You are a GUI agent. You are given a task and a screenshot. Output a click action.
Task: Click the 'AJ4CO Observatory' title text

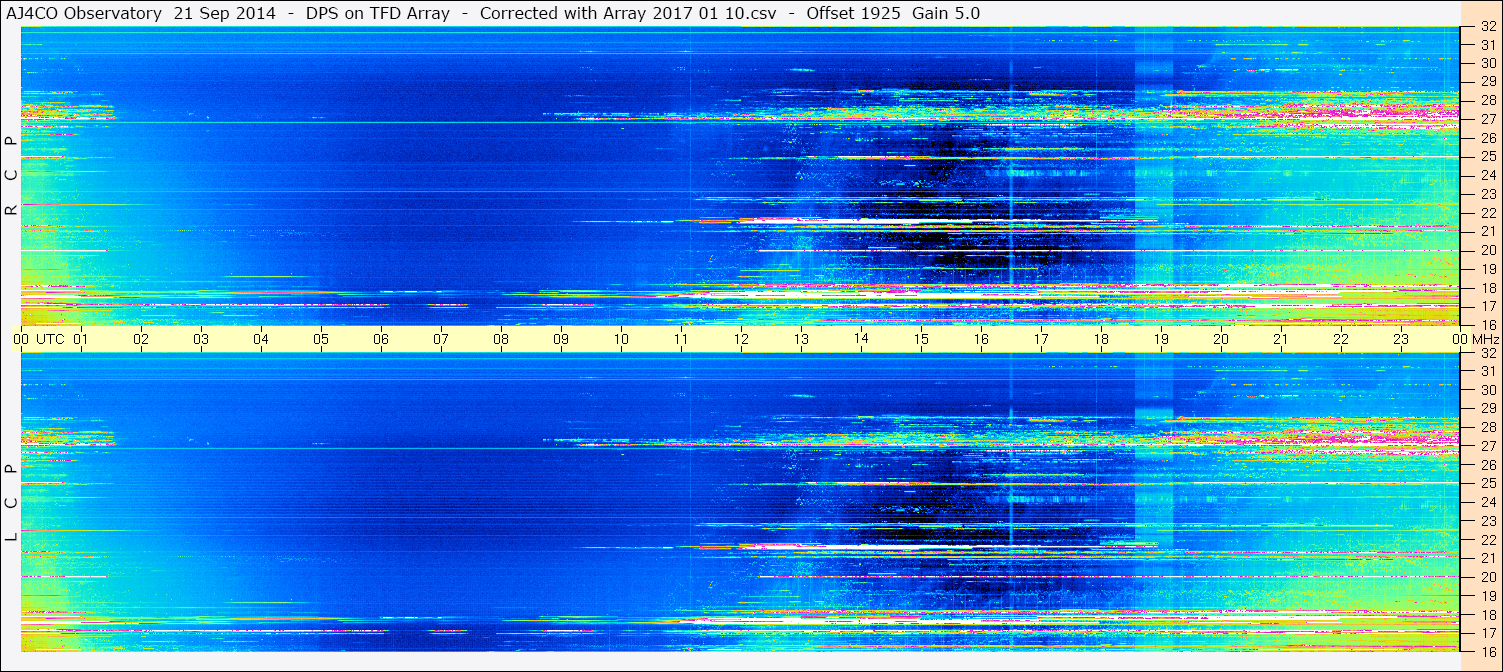tap(83, 13)
